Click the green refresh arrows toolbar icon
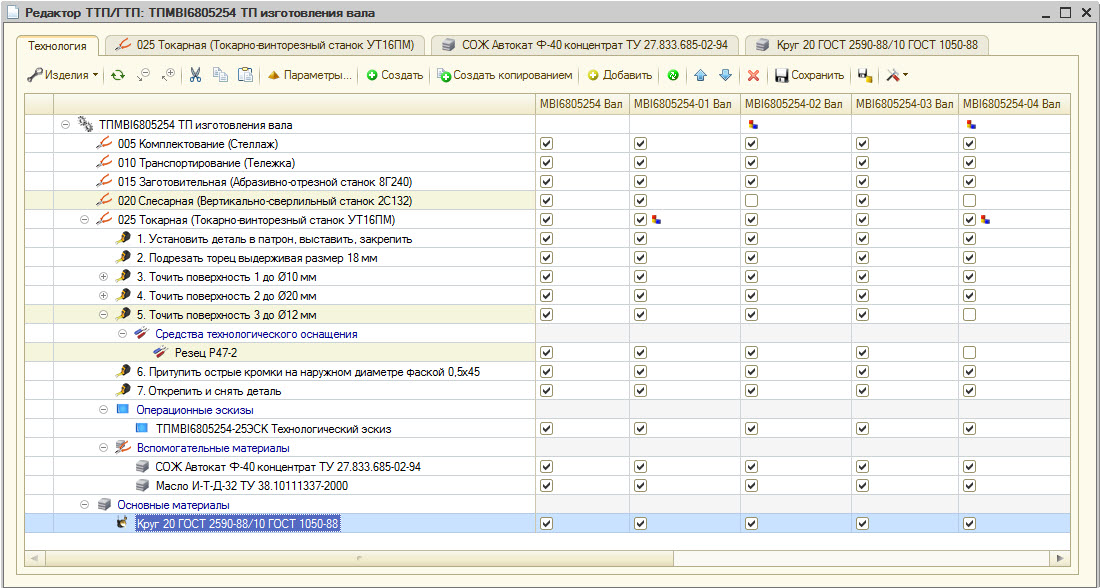Viewport: 1100px width, 588px height. pyautogui.click(x=118, y=75)
